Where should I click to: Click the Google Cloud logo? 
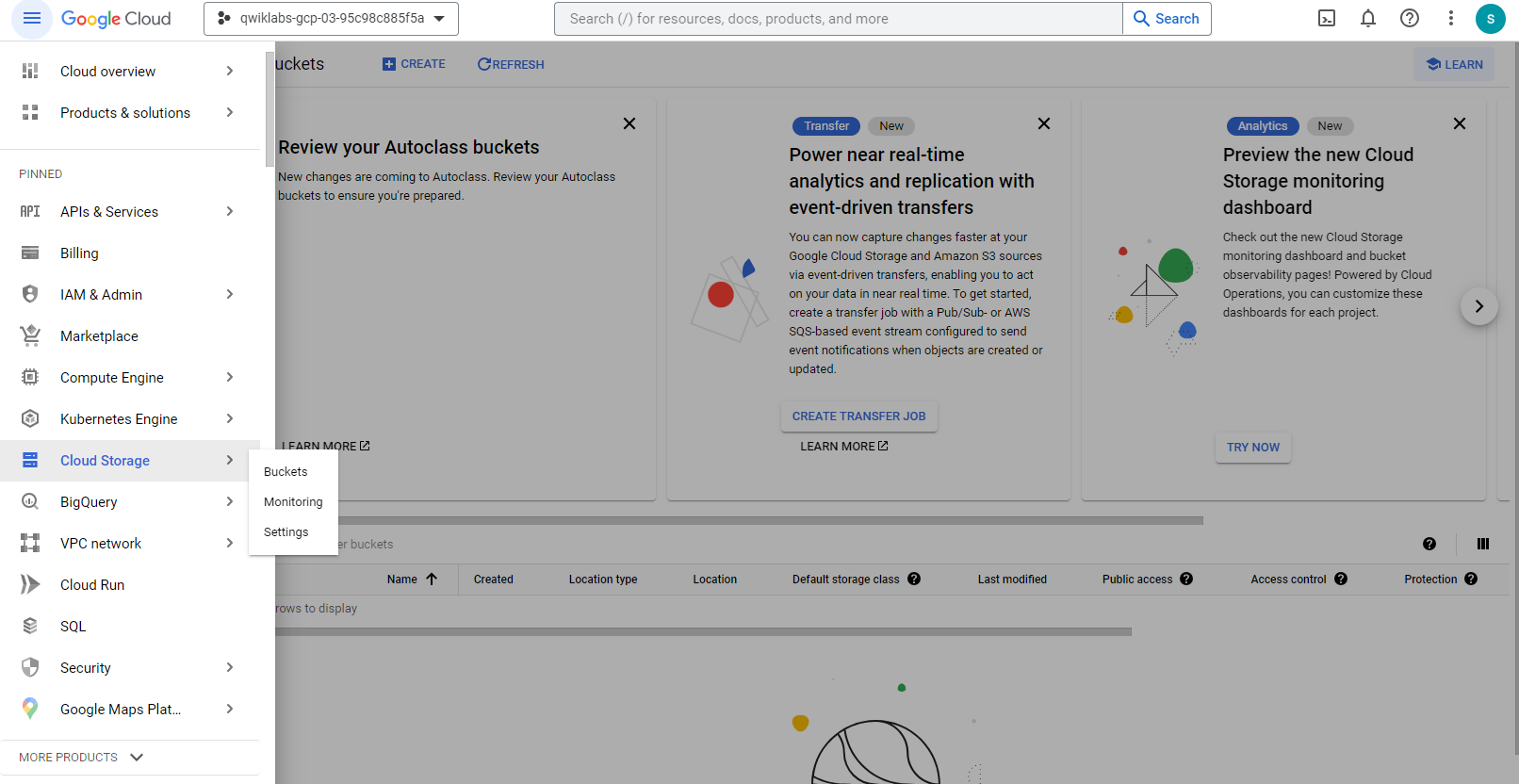[116, 19]
